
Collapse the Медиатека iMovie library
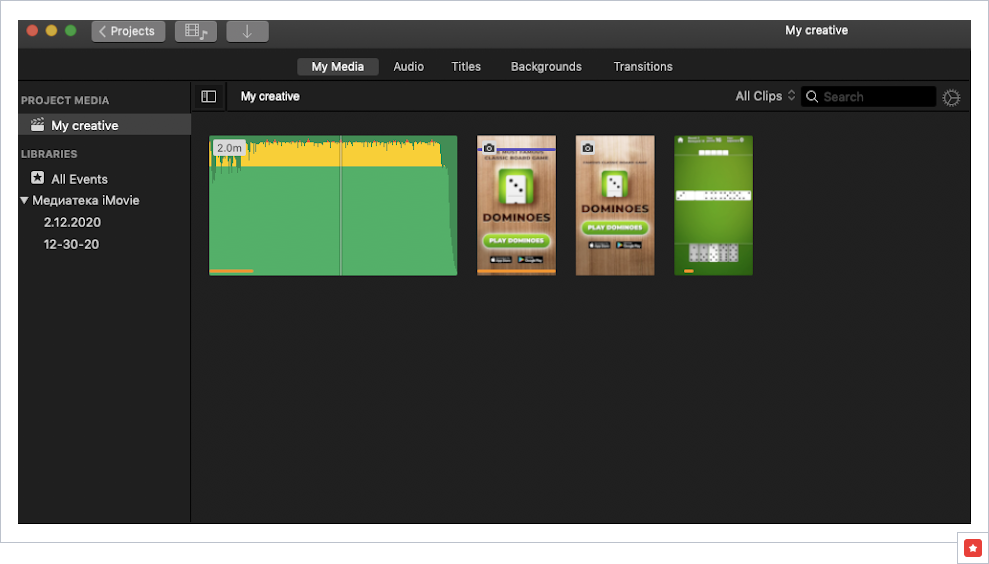pyautogui.click(x=25, y=200)
